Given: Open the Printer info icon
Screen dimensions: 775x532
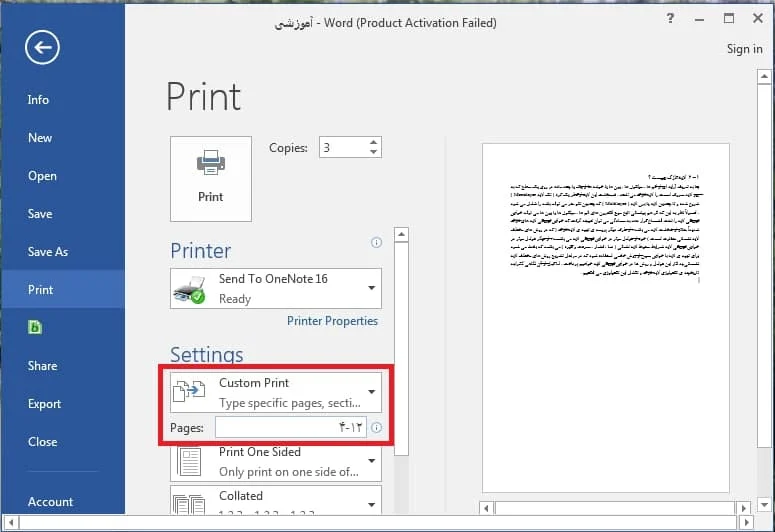Looking at the screenshot, I should 376,242.
